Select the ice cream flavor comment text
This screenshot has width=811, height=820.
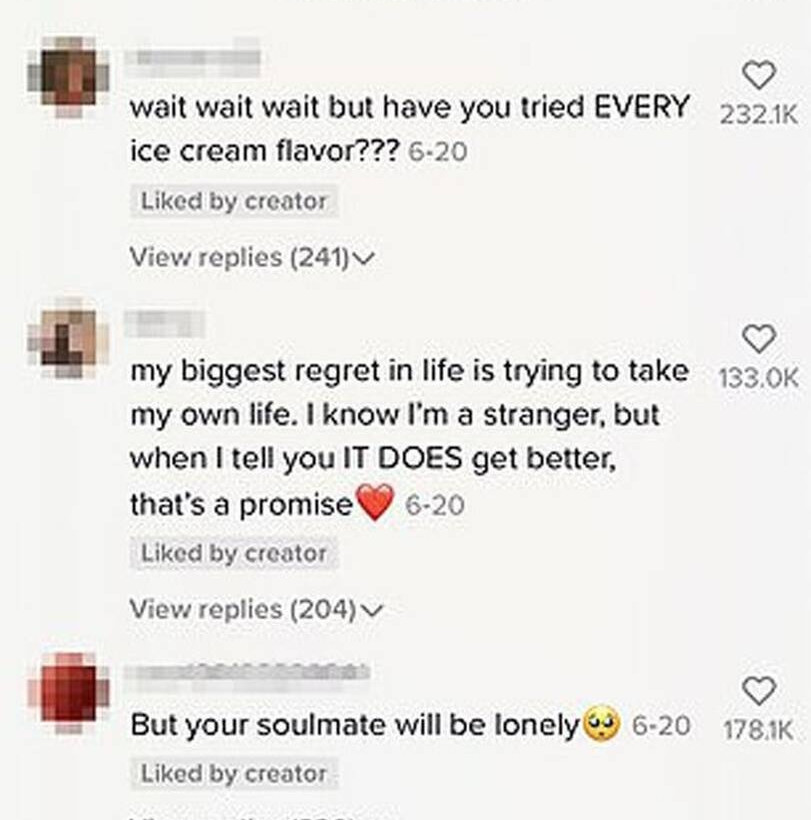pyautogui.click(x=409, y=129)
